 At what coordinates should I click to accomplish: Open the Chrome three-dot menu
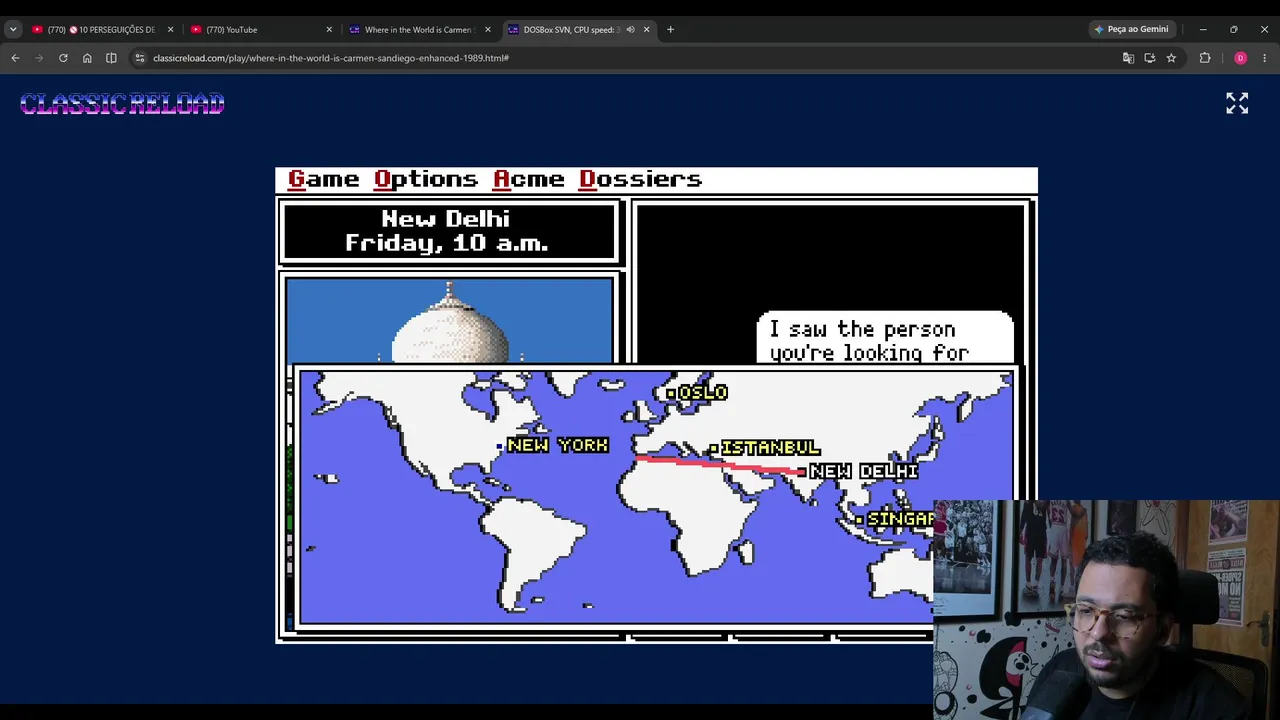click(x=1264, y=58)
